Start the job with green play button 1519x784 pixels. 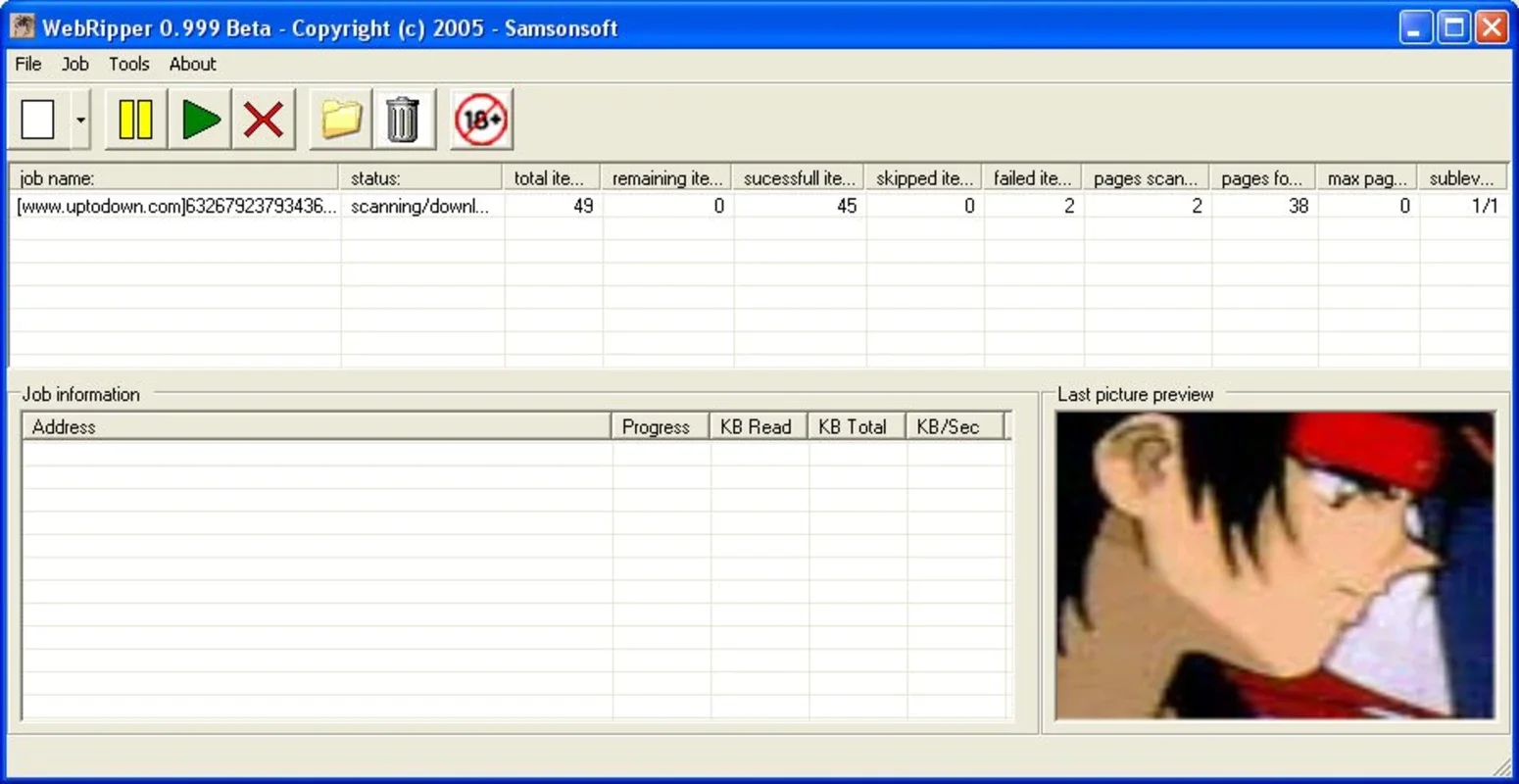pyautogui.click(x=200, y=120)
